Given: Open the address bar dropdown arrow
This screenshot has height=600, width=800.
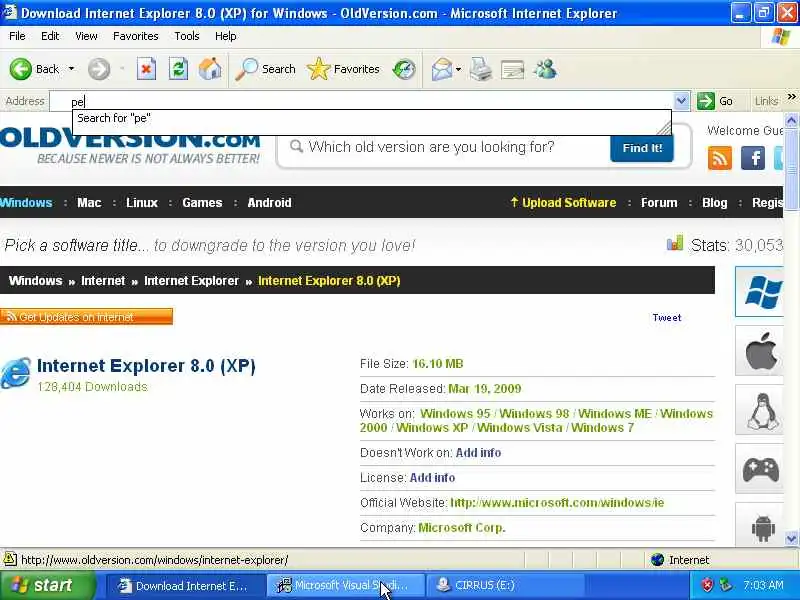Looking at the screenshot, I should pos(681,101).
